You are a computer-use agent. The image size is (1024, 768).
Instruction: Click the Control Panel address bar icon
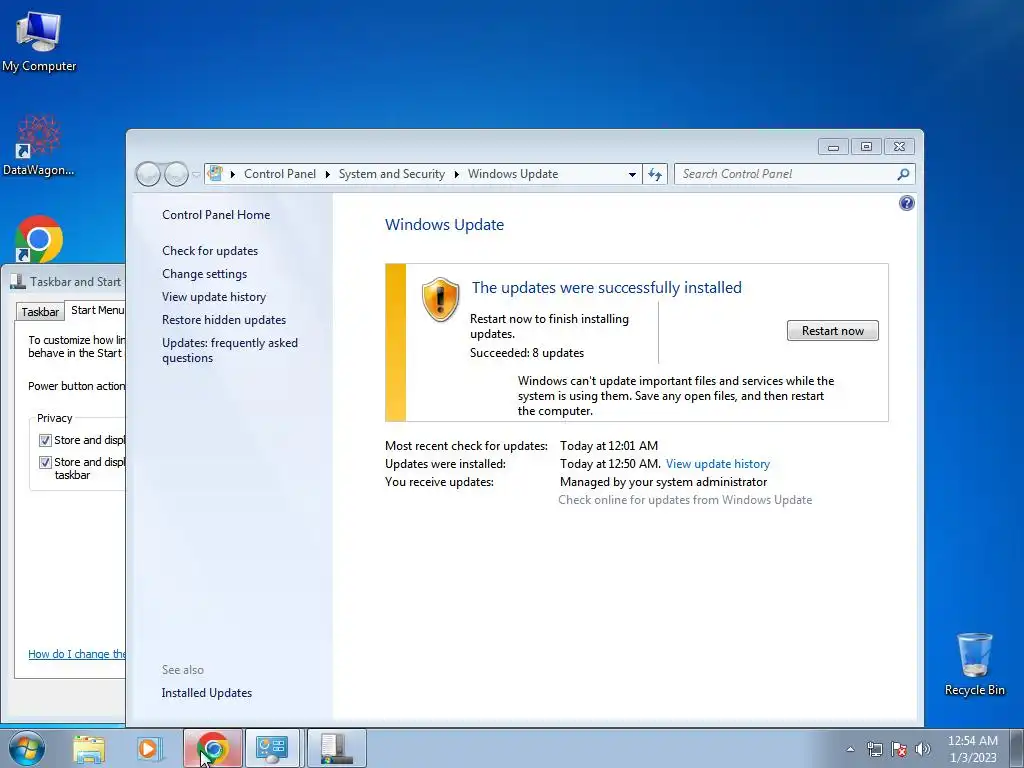click(215, 174)
